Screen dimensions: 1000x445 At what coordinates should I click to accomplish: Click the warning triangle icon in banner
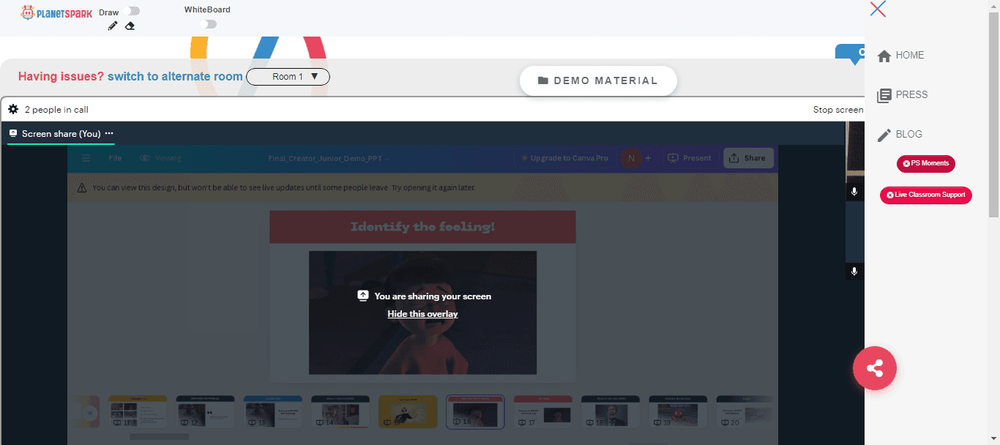pyautogui.click(x=82, y=188)
